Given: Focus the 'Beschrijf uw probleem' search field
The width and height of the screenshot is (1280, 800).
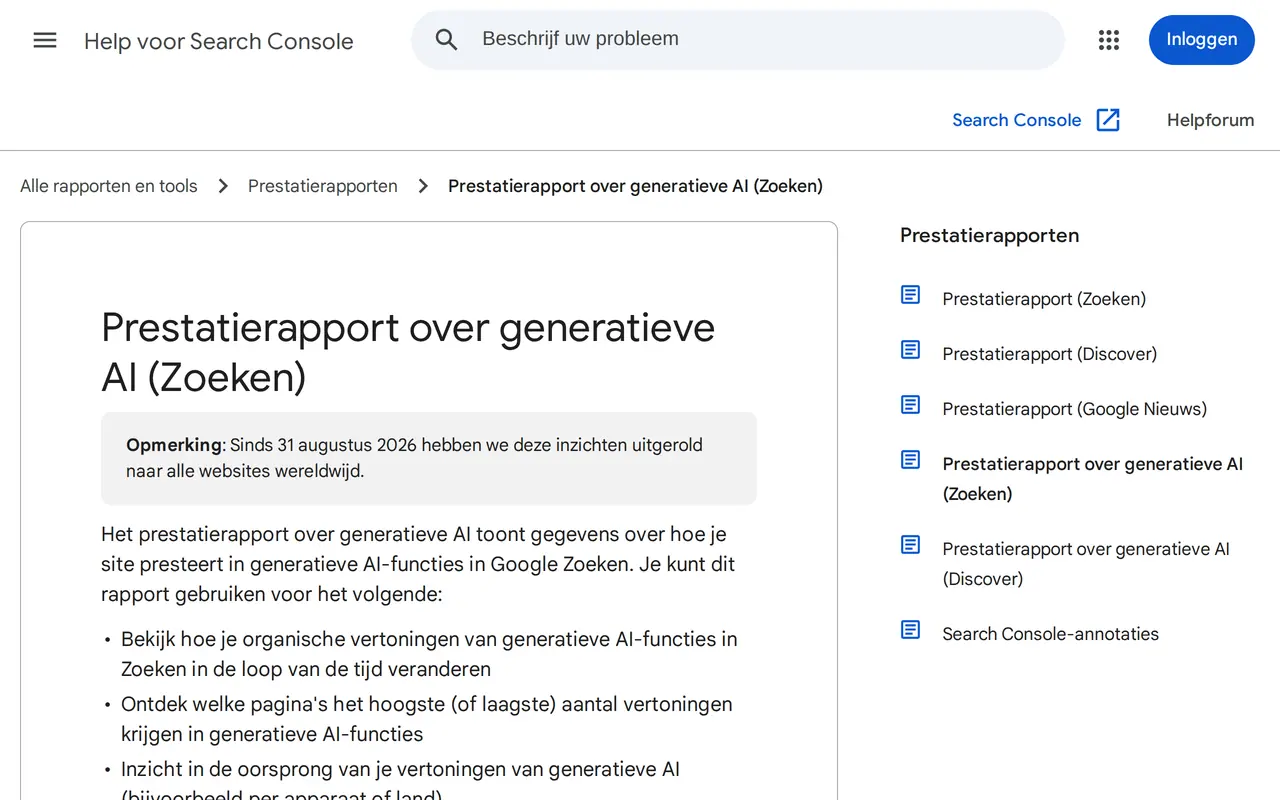Looking at the screenshot, I should (x=738, y=40).
